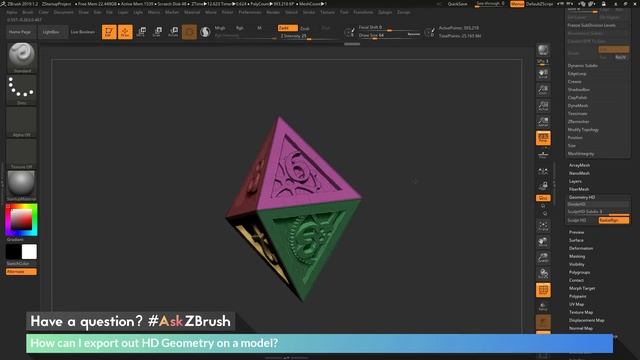Toggle Rgb mode

(x=240, y=28)
